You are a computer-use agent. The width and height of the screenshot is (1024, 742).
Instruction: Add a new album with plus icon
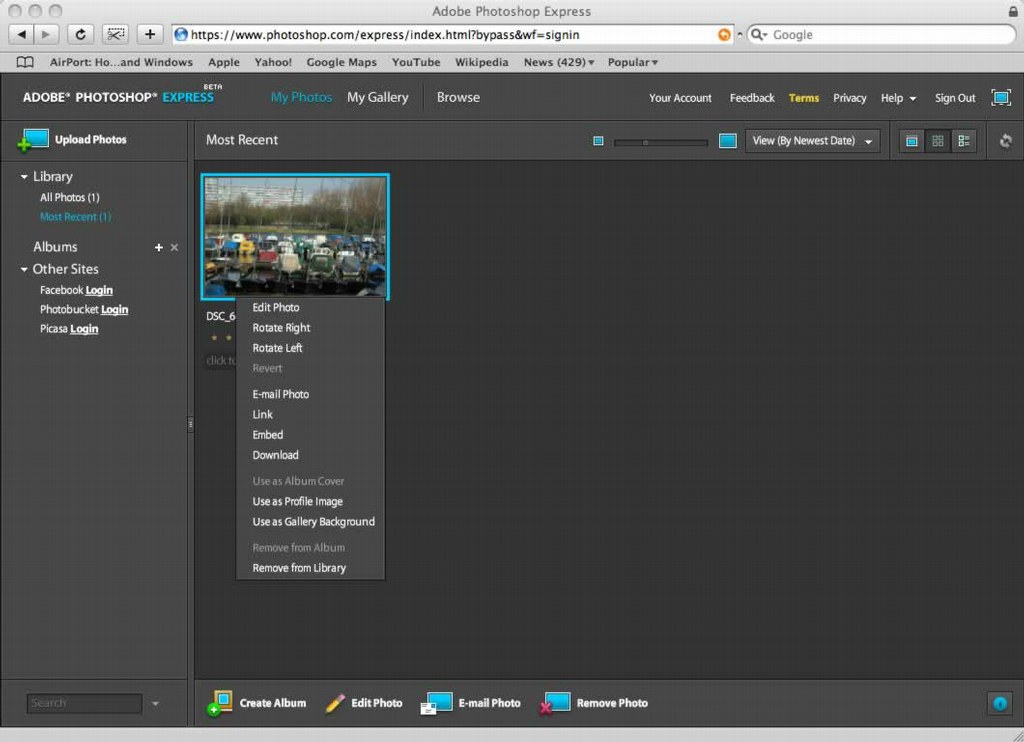[158, 247]
